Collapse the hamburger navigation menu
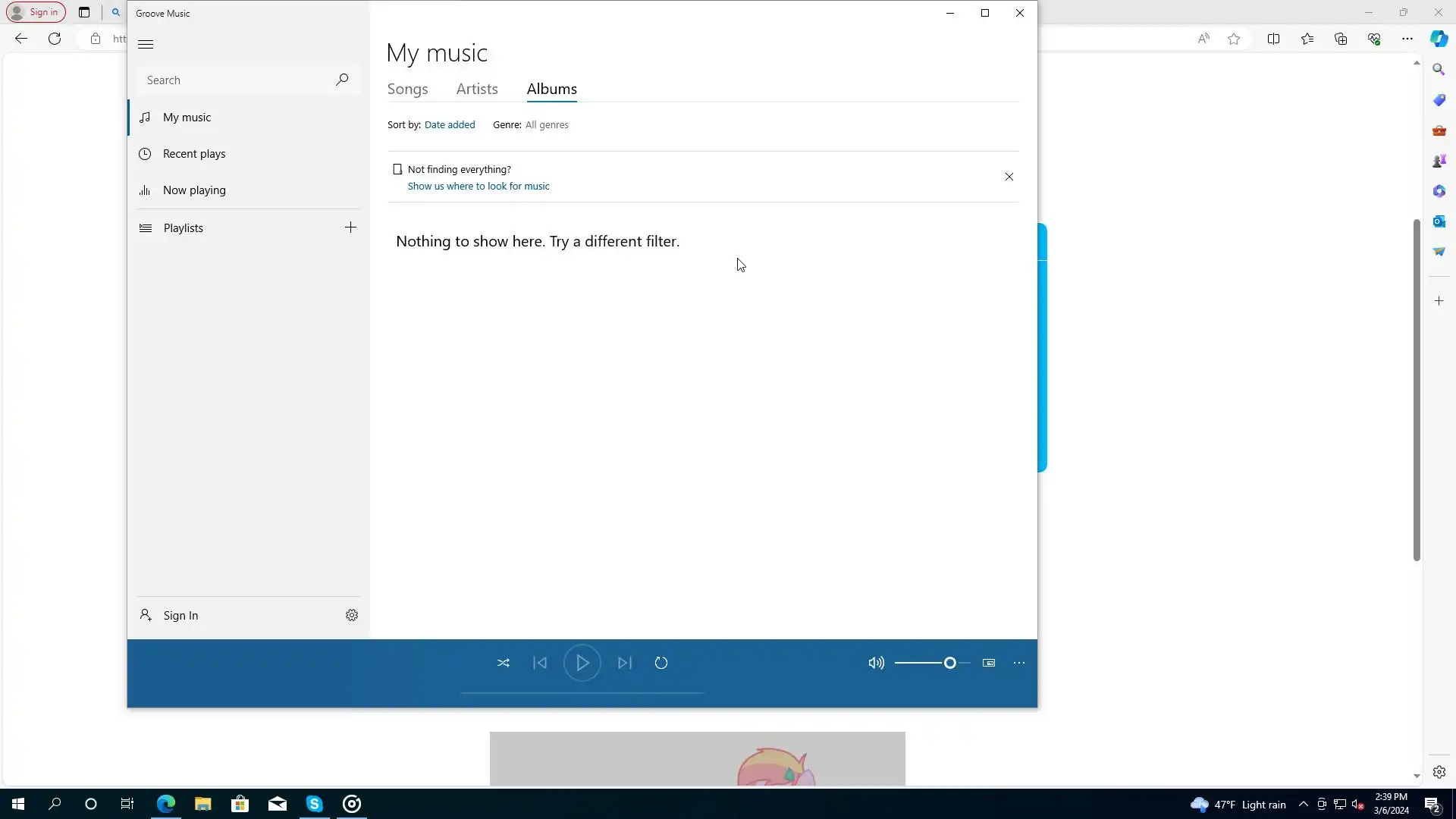The height and width of the screenshot is (819, 1456). pos(146,45)
